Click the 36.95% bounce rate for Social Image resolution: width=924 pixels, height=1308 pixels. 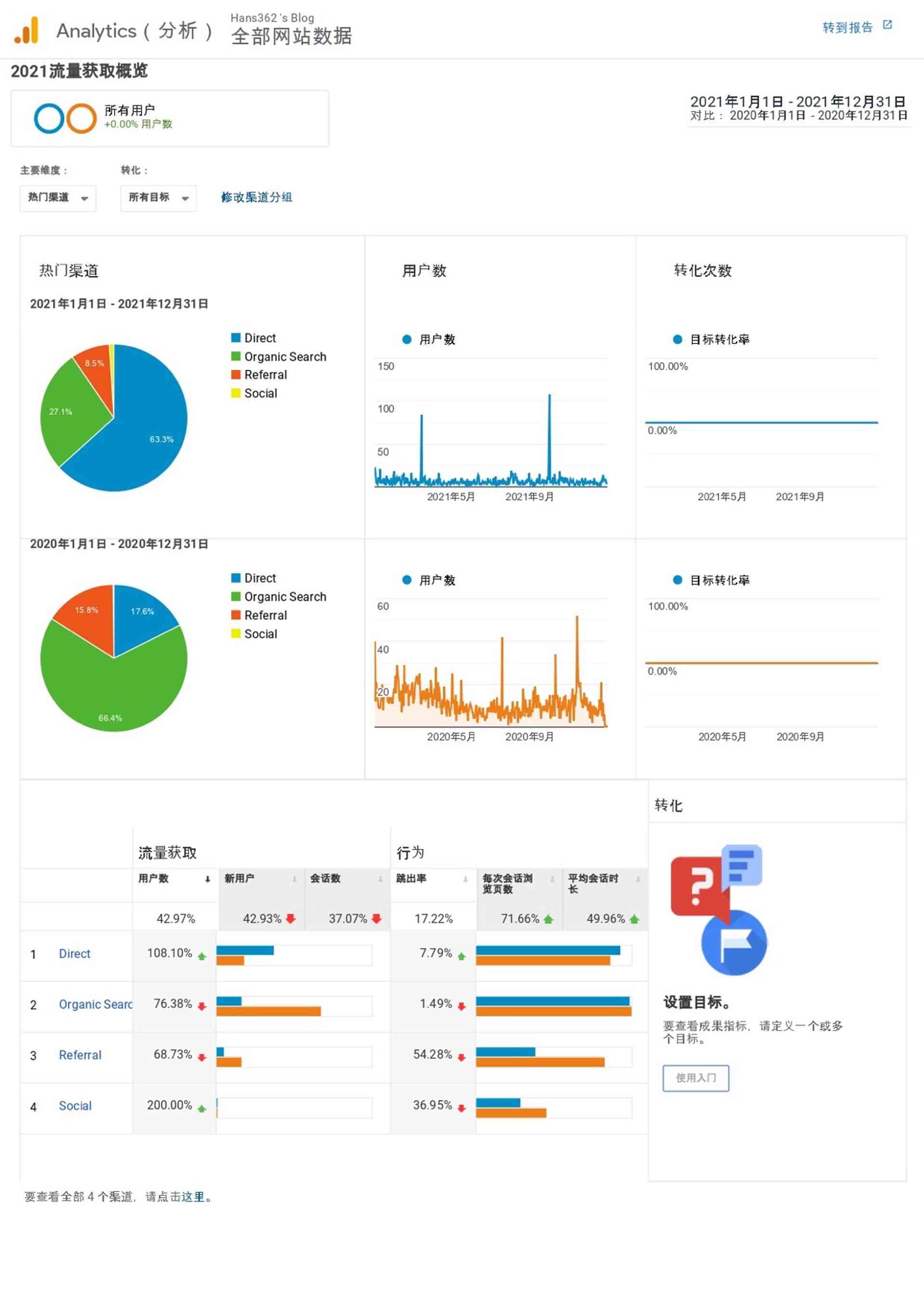click(432, 1106)
